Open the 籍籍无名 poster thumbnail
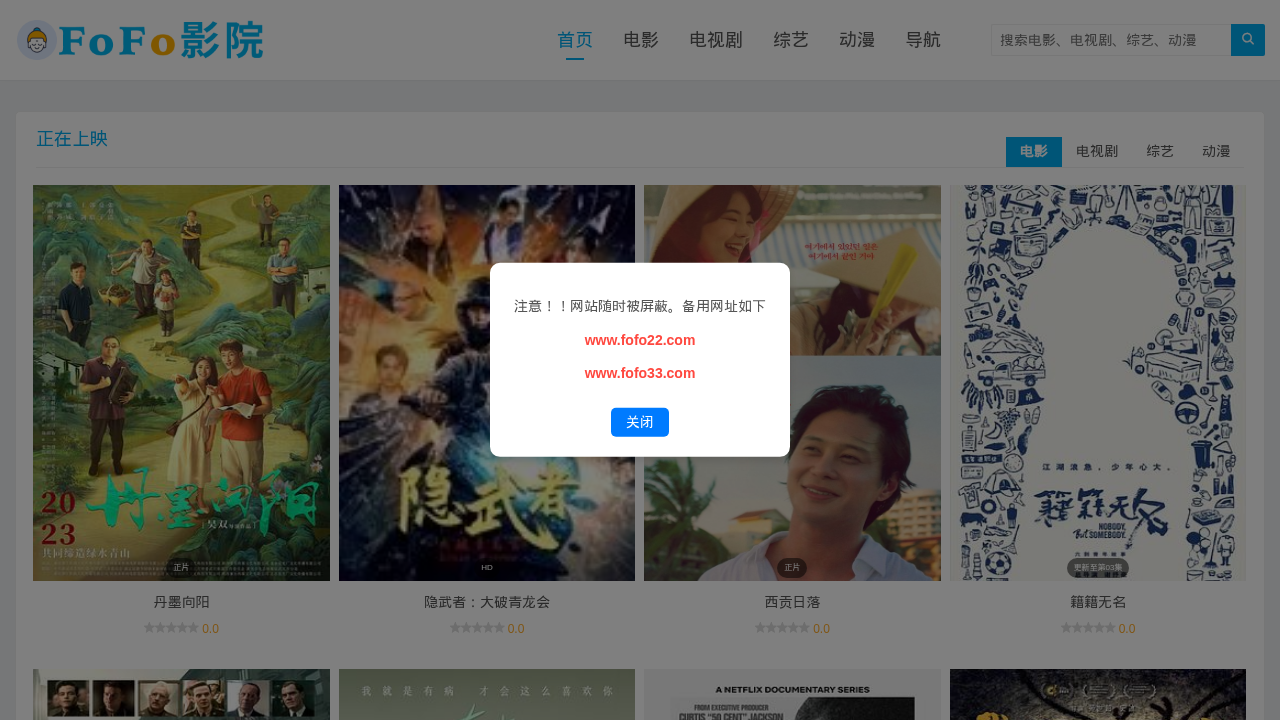The width and height of the screenshot is (1280, 720). [1097, 382]
